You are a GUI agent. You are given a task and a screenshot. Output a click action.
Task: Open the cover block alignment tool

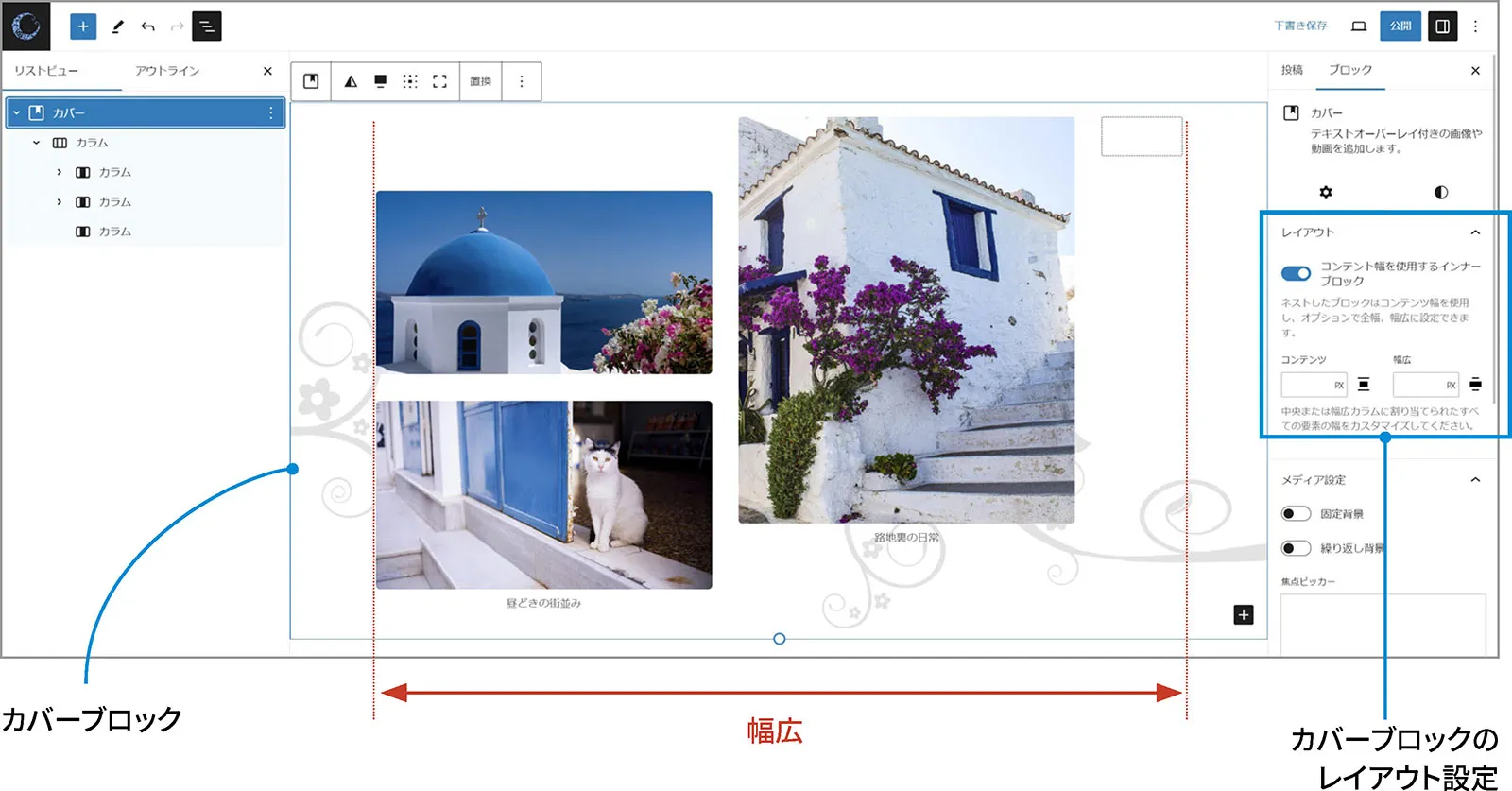pyautogui.click(x=380, y=81)
